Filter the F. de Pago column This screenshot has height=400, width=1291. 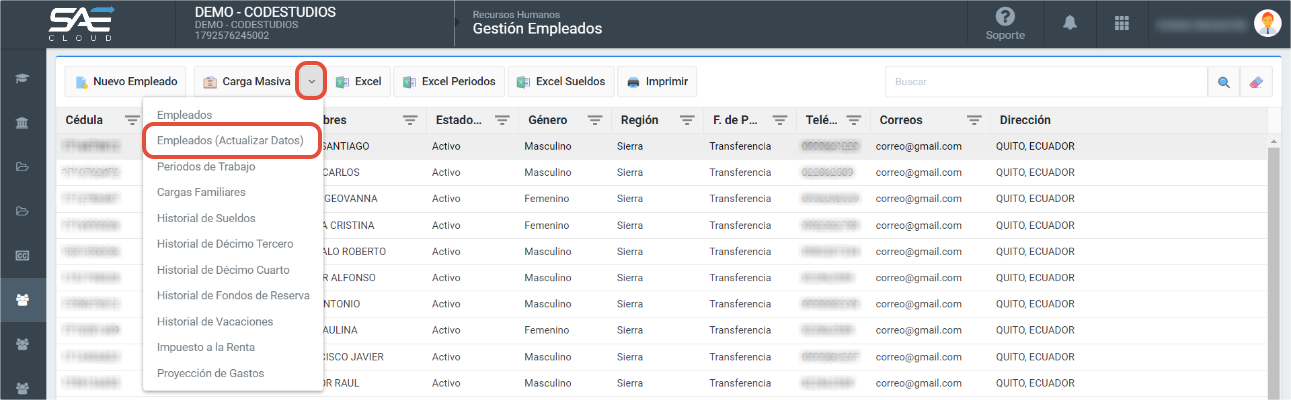click(x=780, y=120)
